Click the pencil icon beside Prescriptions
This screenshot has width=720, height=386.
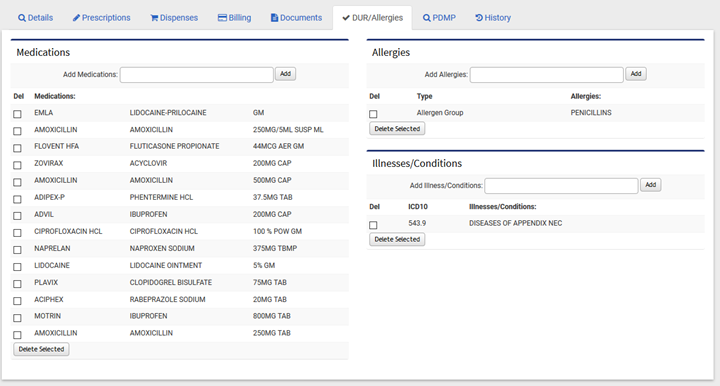[76, 18]
